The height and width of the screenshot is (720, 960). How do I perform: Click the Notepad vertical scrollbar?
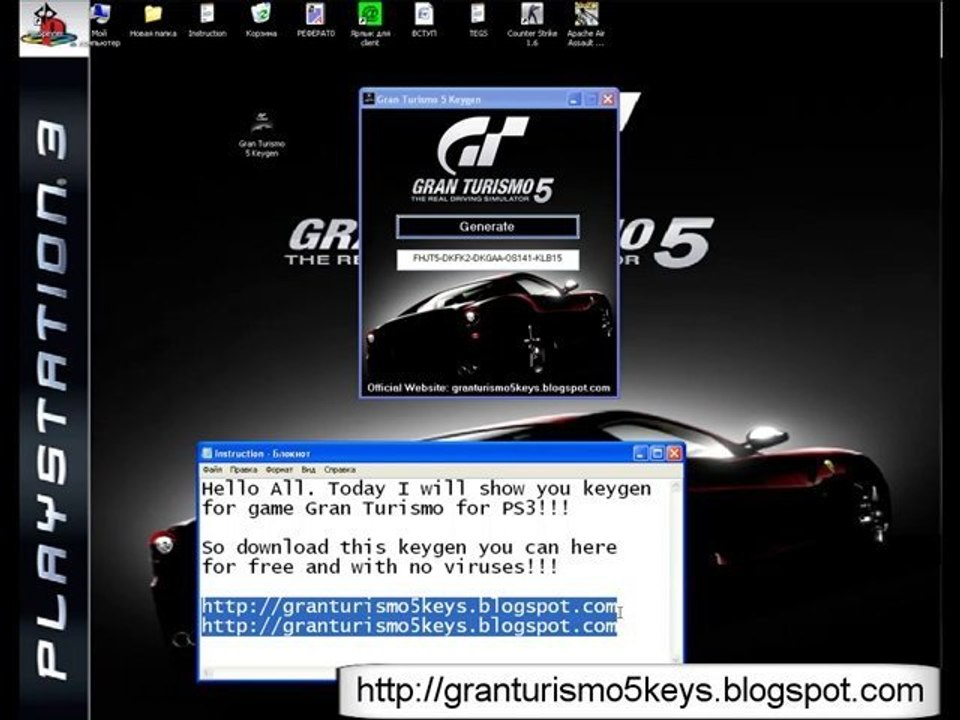pyautogui.click(x=676, y=572)
